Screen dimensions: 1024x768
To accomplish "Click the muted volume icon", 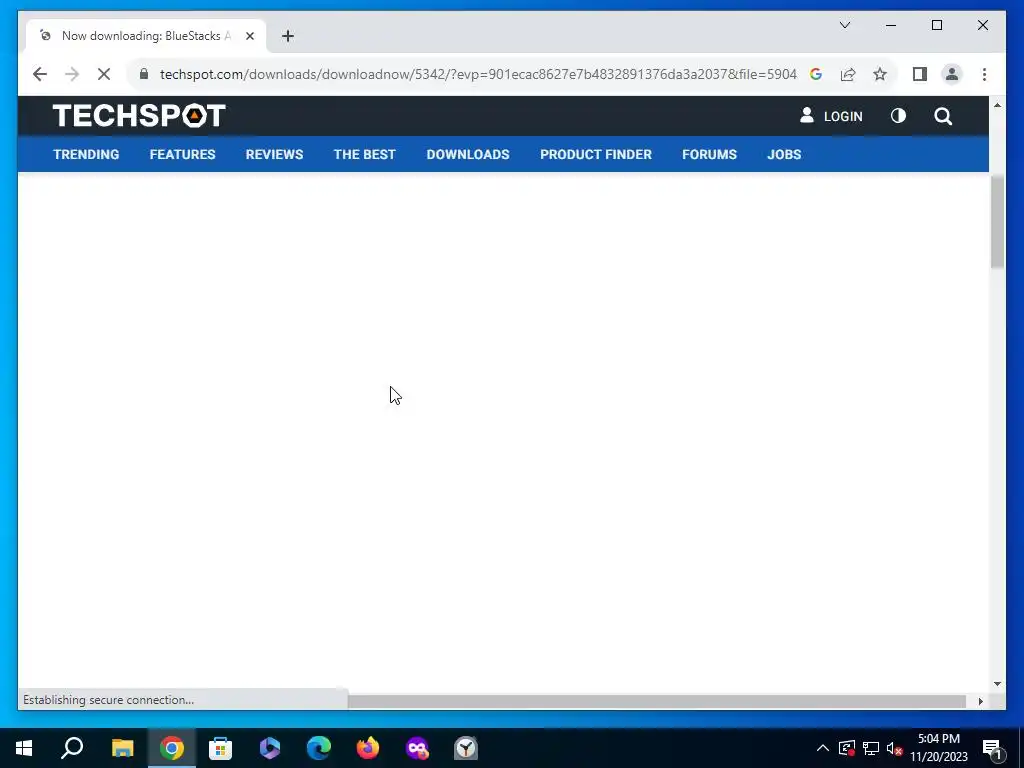I will click(x=894, y=748).
